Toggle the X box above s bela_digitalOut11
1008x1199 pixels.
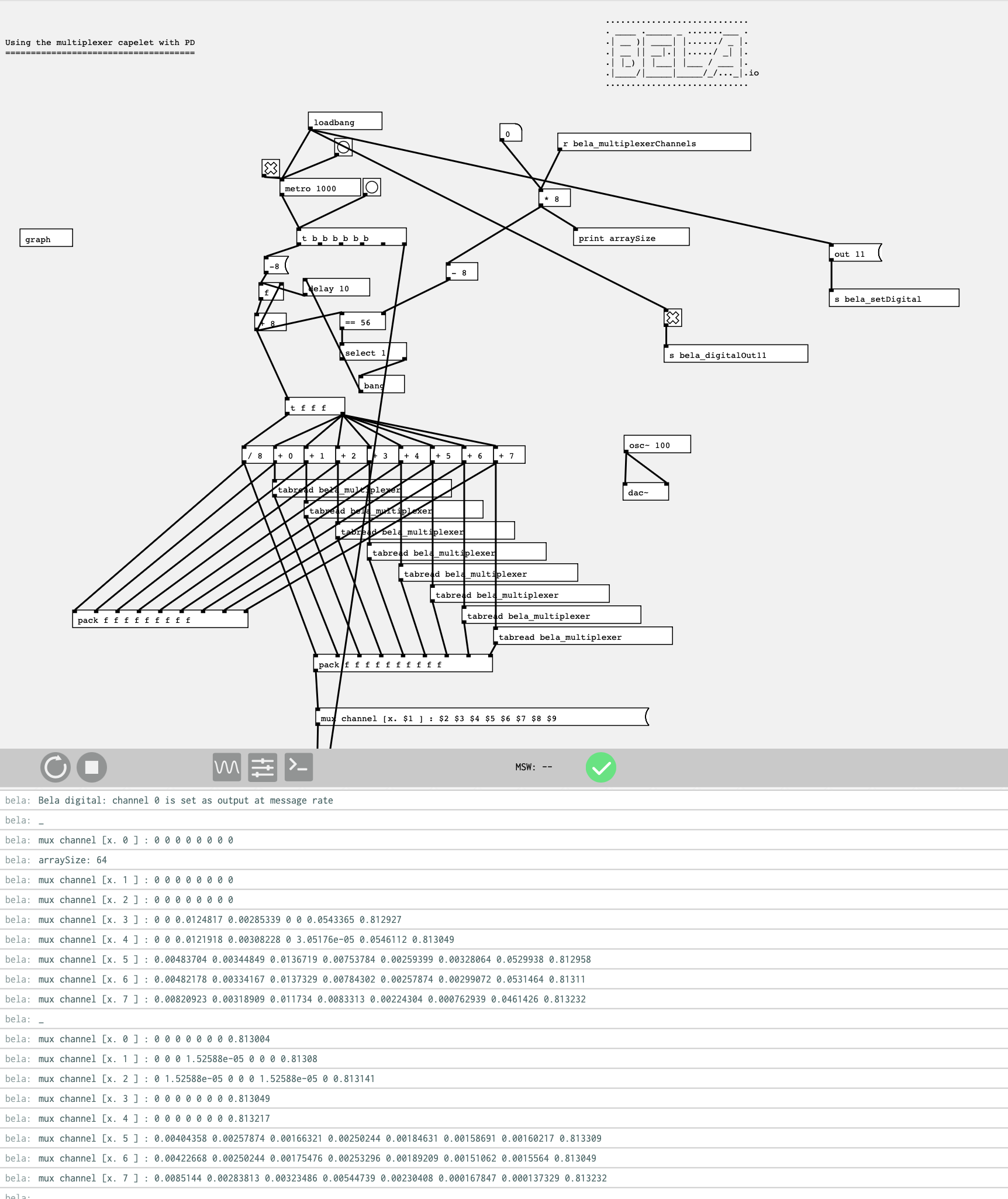pos(672,318)
